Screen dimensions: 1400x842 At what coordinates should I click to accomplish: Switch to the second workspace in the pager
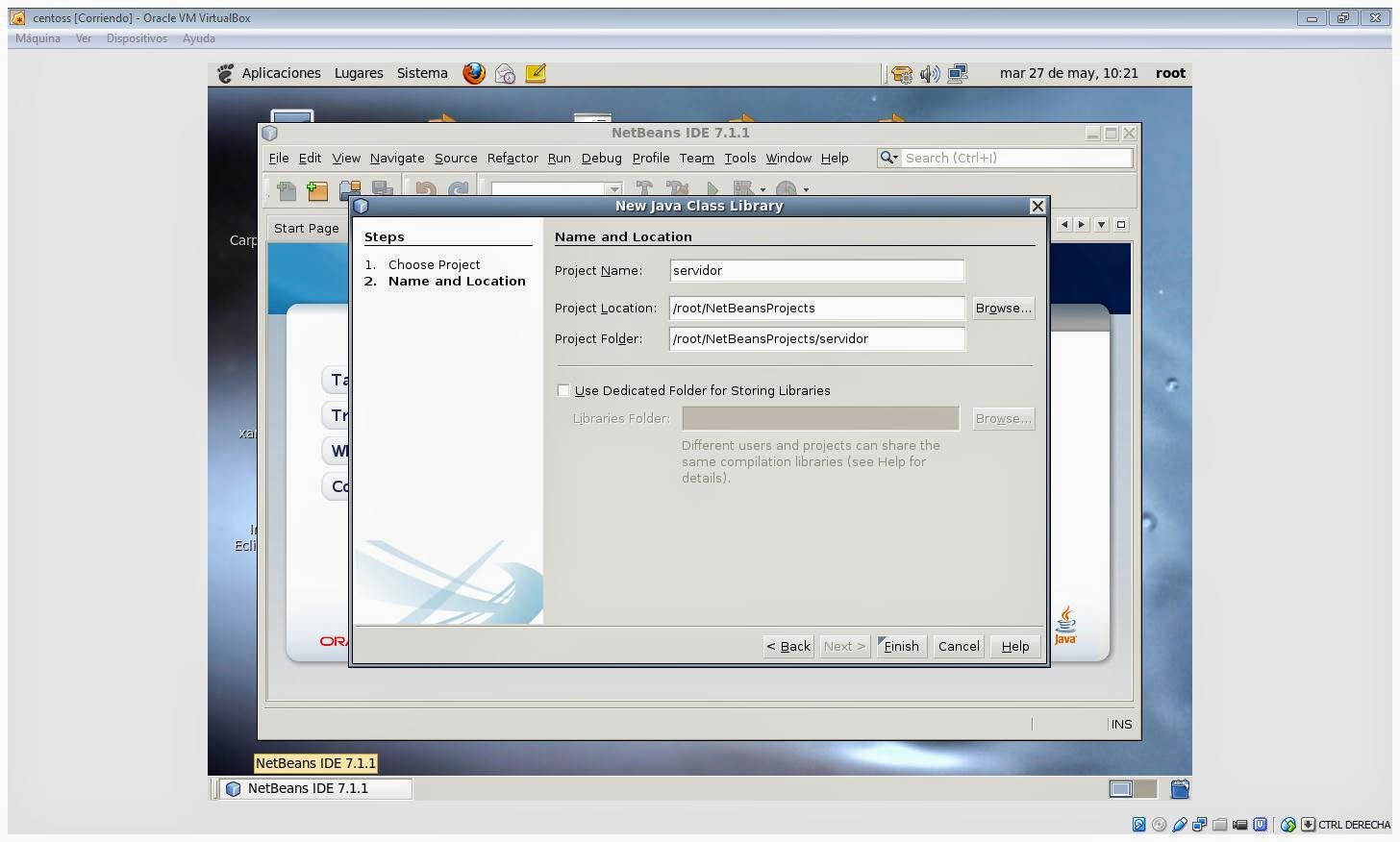(1144, 789)
